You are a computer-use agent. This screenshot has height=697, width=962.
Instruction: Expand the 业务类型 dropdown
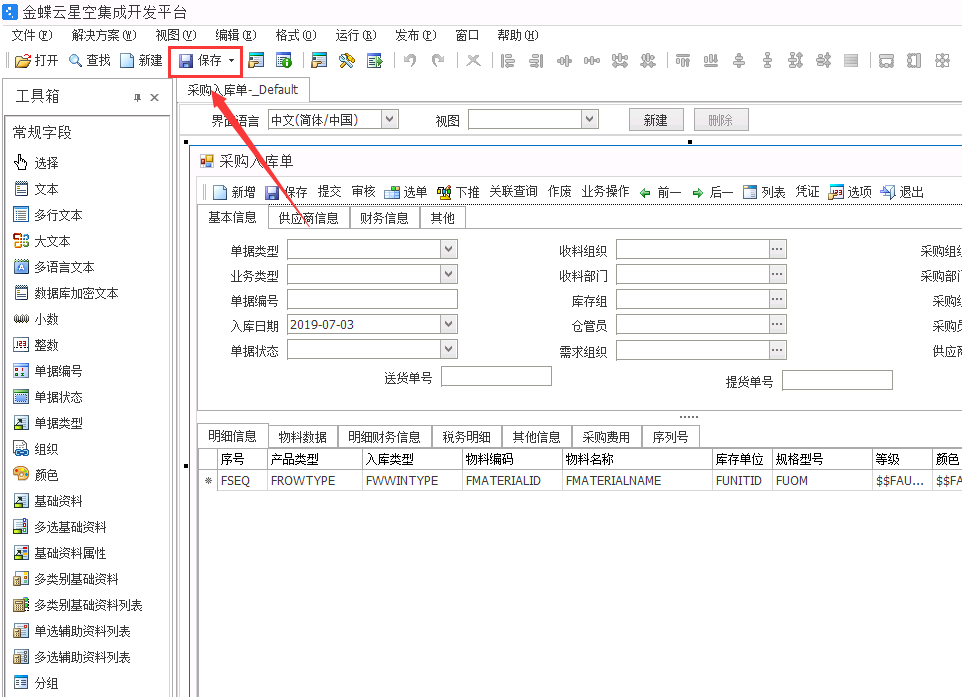click(x=449, y=274)
